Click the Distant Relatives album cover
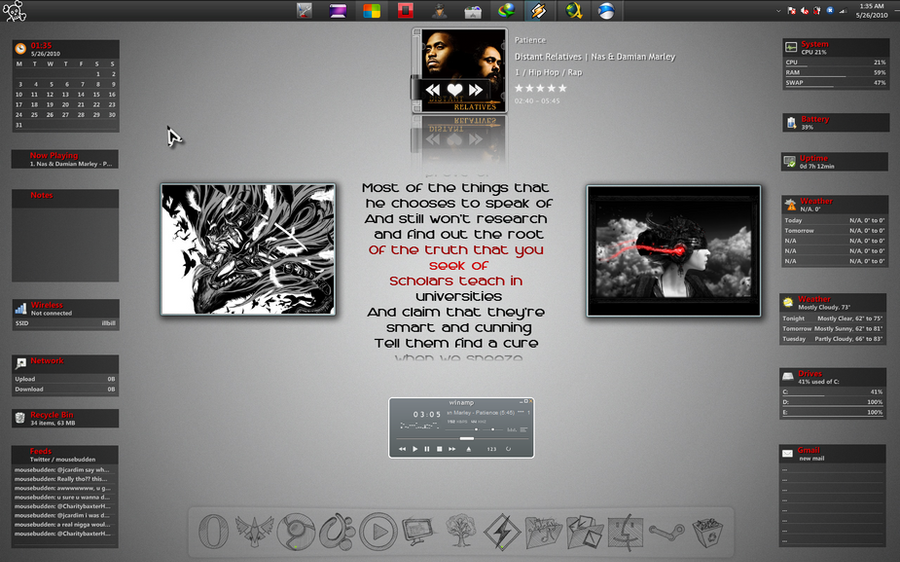The width and height of the screenshot is (900, 562). [x=463, y=70]
